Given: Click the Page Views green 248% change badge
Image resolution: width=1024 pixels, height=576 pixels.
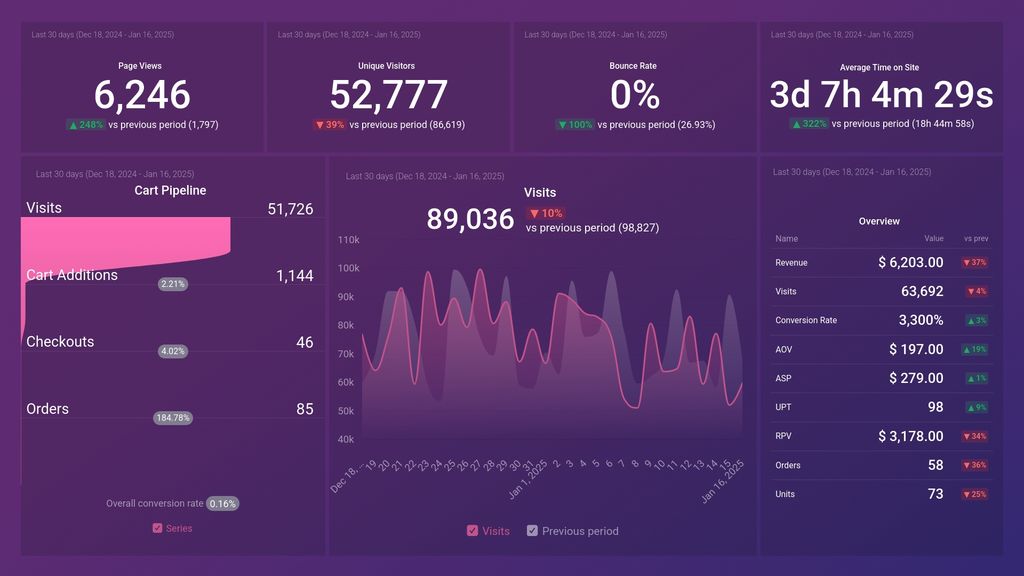Looking at the screenshot, I should tap(86, 125).
